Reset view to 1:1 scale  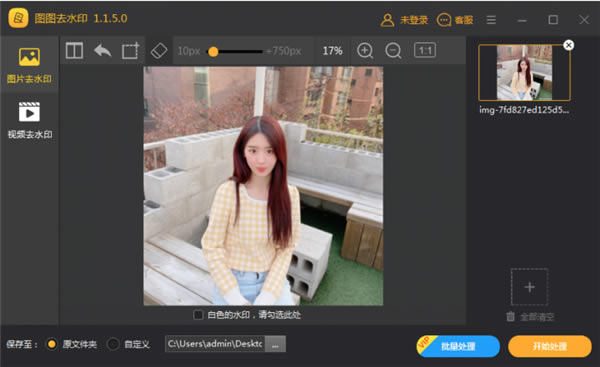coord(425,51)
